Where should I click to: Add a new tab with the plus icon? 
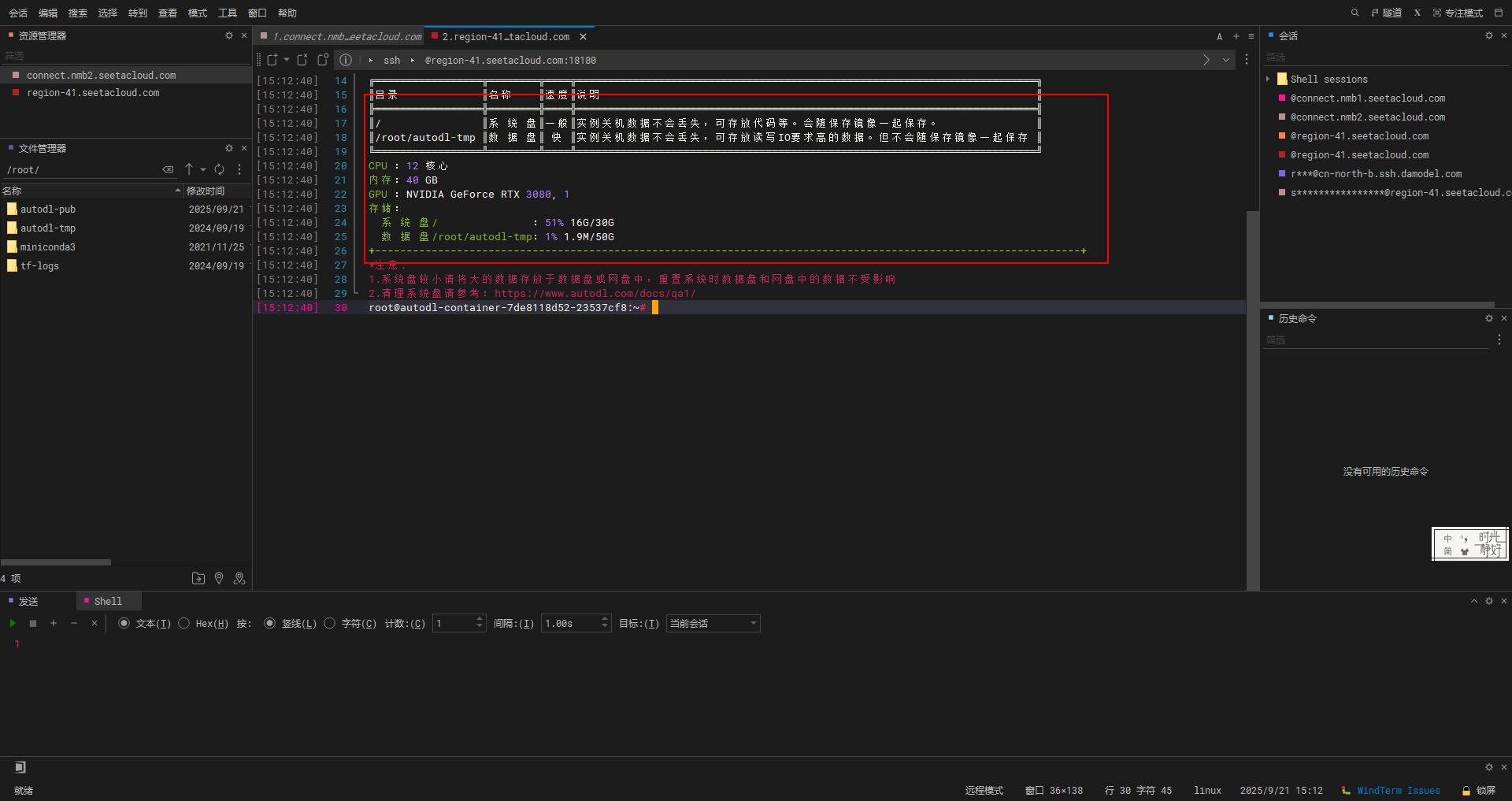pos(1236,36)
